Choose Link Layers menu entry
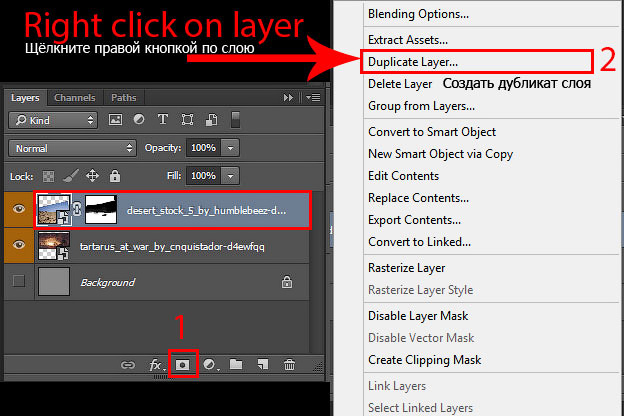 coord(397,386)
